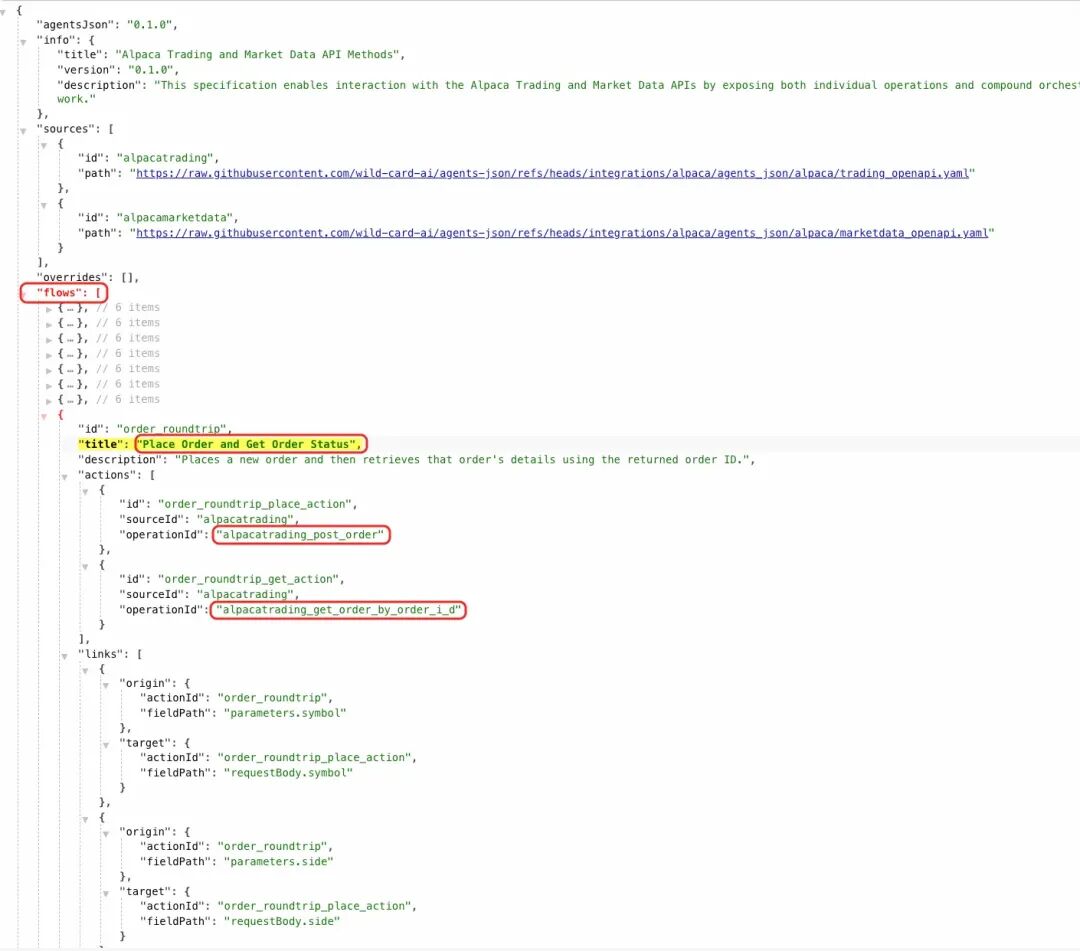Collapse the "sources" array

coord(23,131)
